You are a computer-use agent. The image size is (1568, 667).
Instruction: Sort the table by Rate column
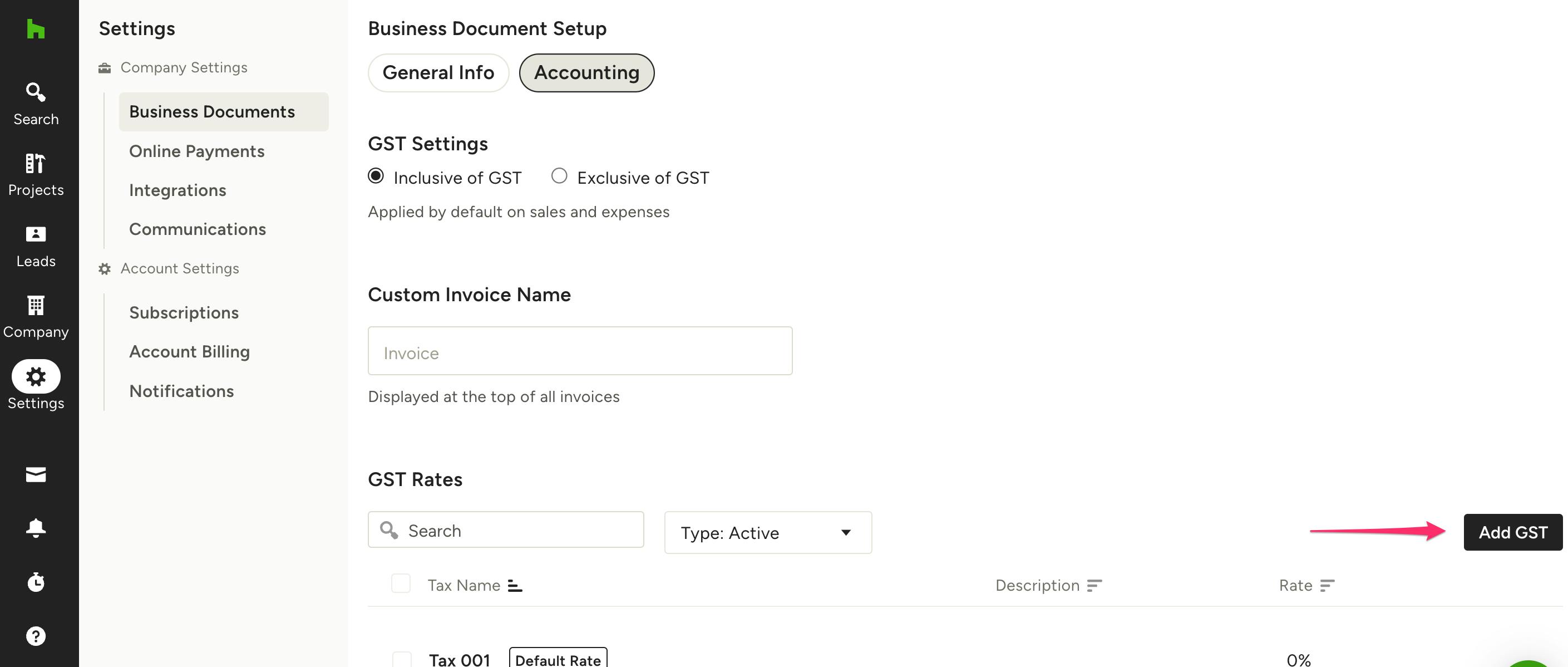pos(1328,585)
